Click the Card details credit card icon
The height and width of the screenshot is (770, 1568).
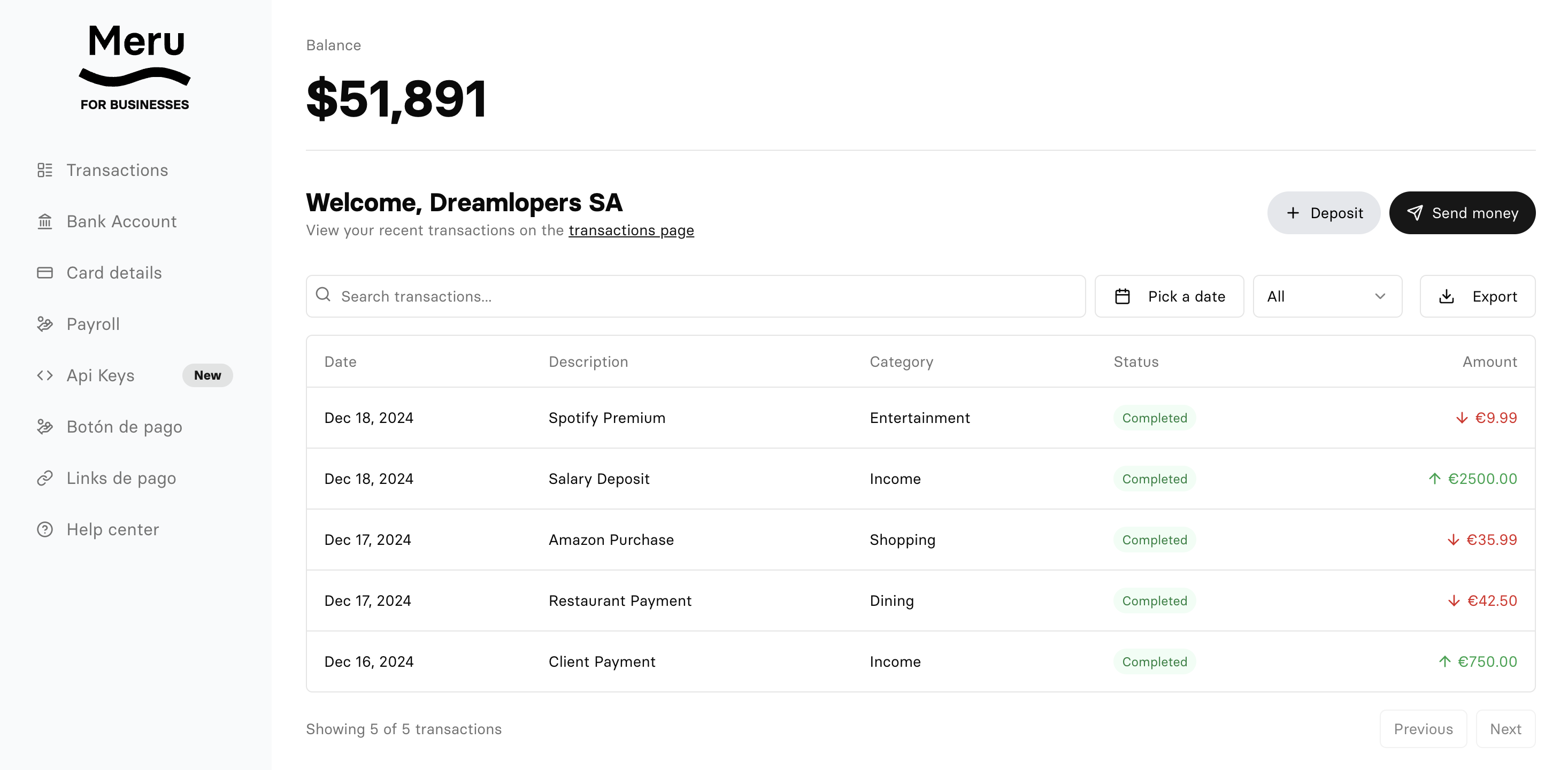[x=44, y=273]
